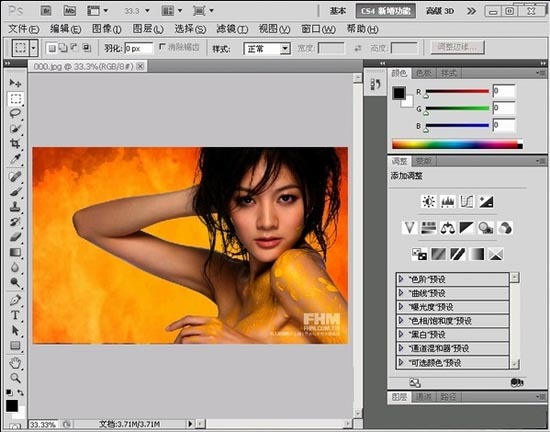This screenshot has width=550, height=432.
Task: Select the Clone Stamp tool
Action: tap(15, 207)
